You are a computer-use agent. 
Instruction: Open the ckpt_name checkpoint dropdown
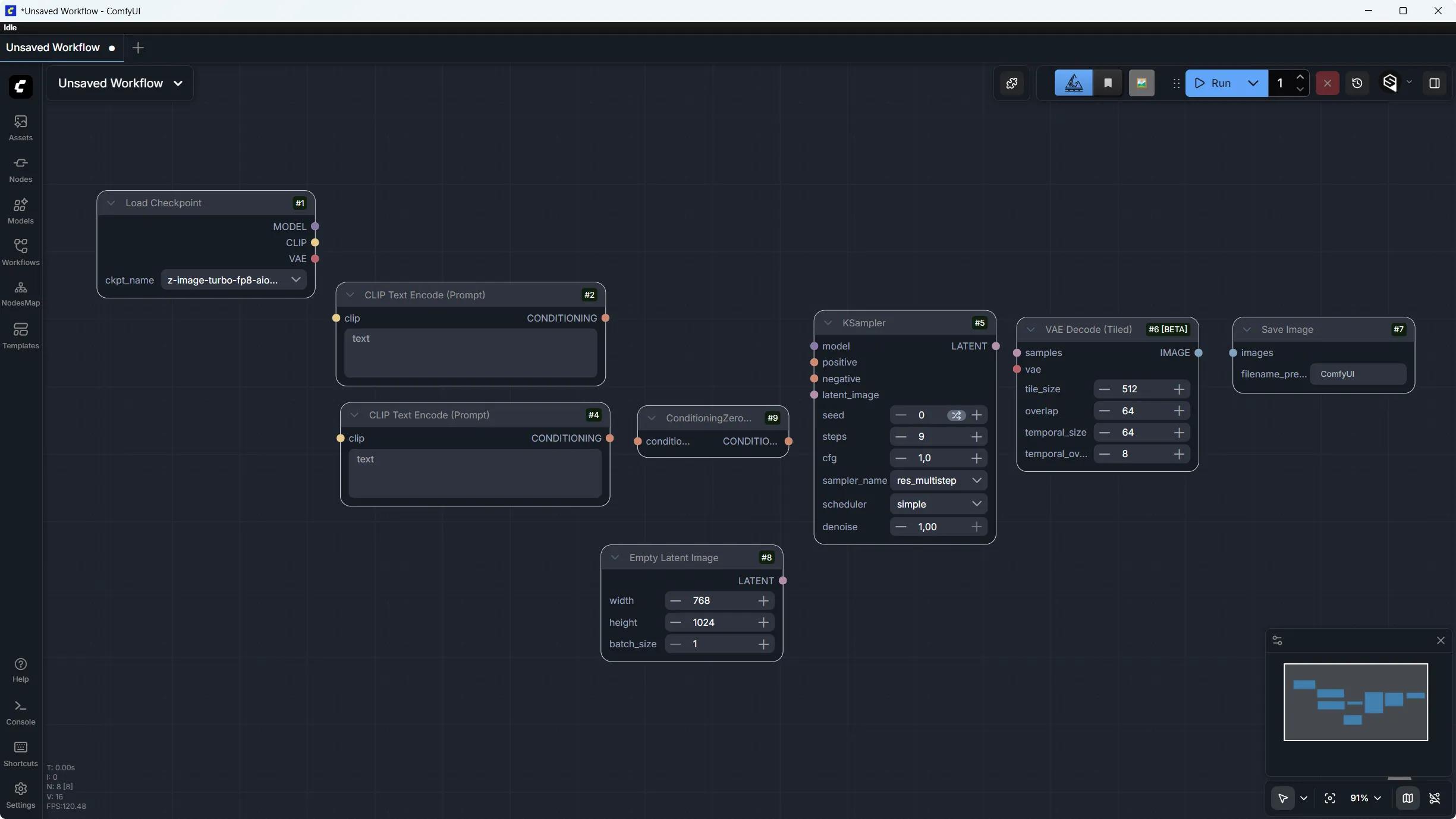[234, 280]
